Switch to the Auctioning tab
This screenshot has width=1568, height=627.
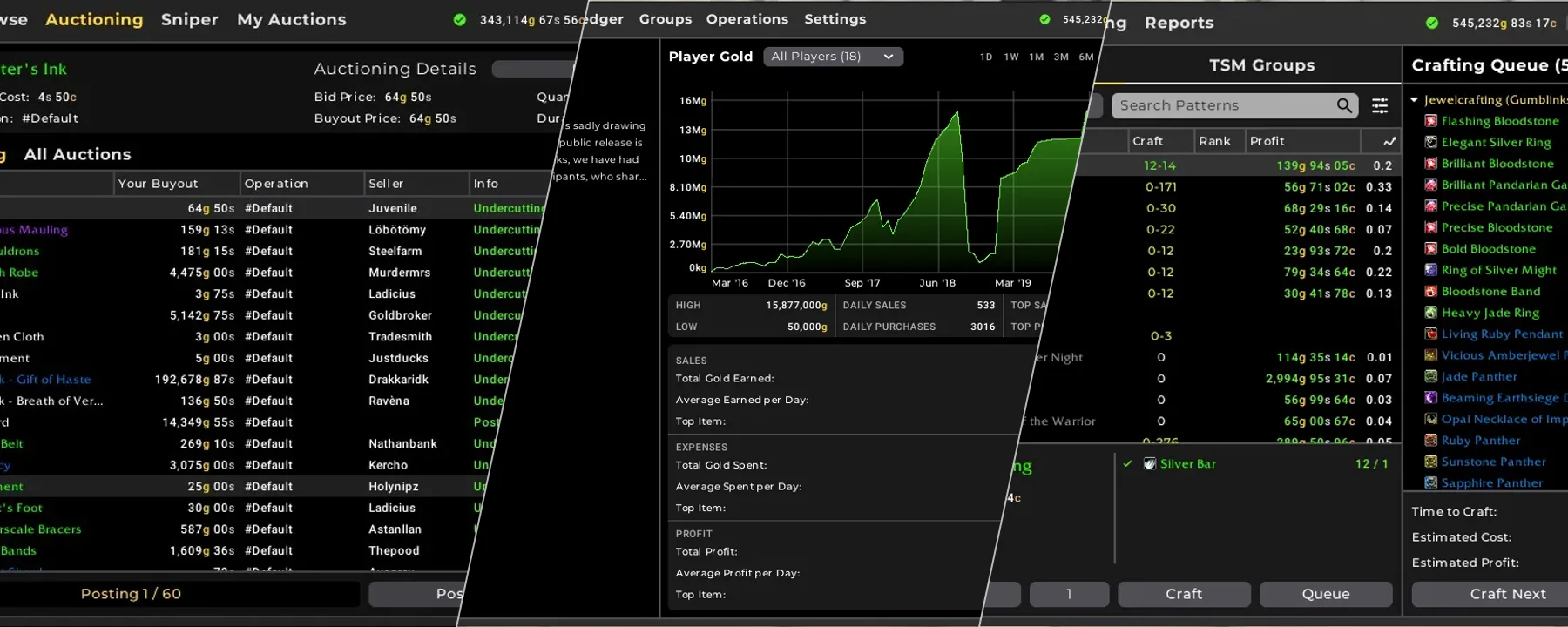[x=94, y=19]
